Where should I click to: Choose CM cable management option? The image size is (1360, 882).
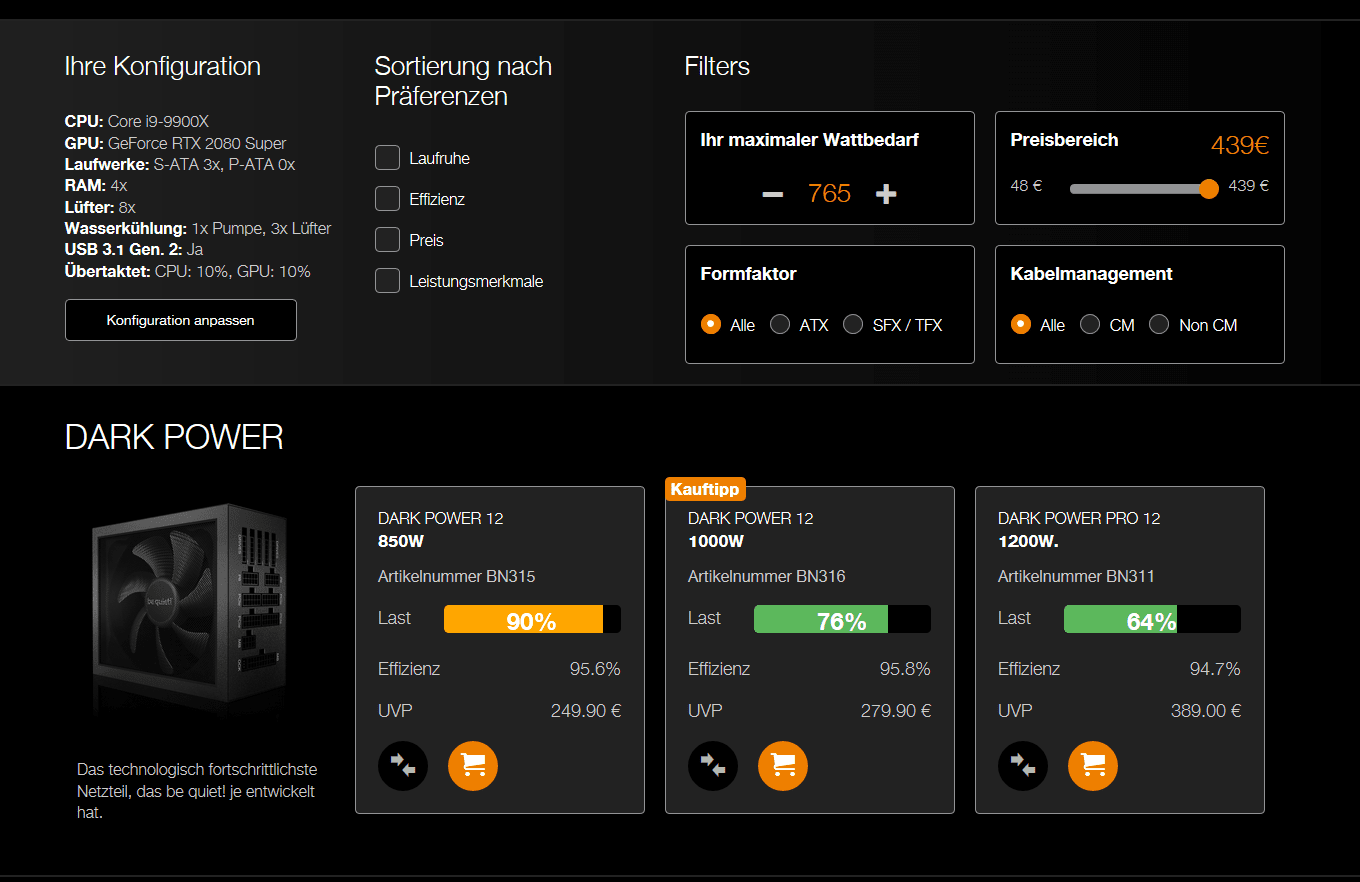[x=1090, y=324]
